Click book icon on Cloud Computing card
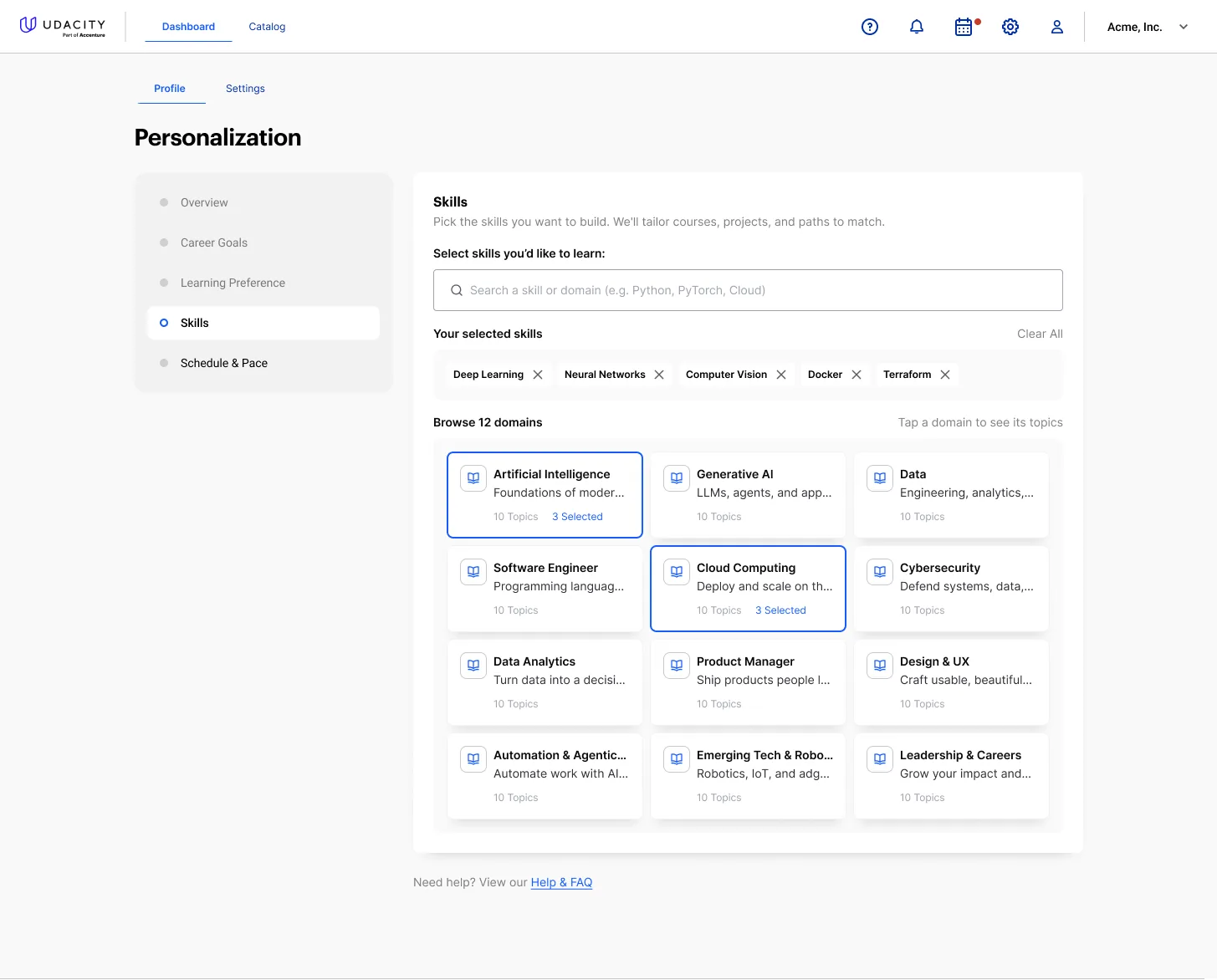The height and width of the screenshot is (980, 1217). 677,572
